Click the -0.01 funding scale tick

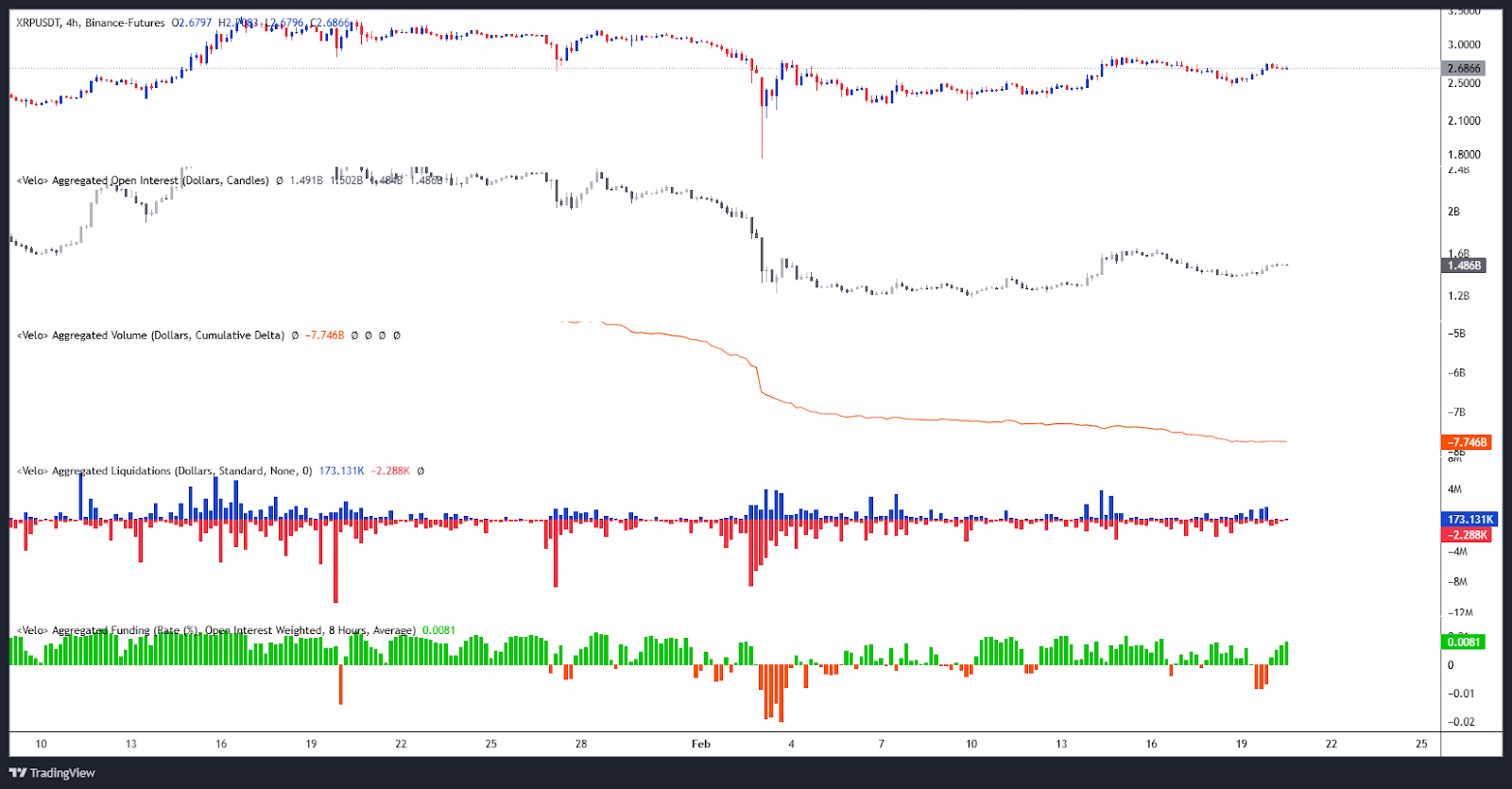pos(1461,694)
